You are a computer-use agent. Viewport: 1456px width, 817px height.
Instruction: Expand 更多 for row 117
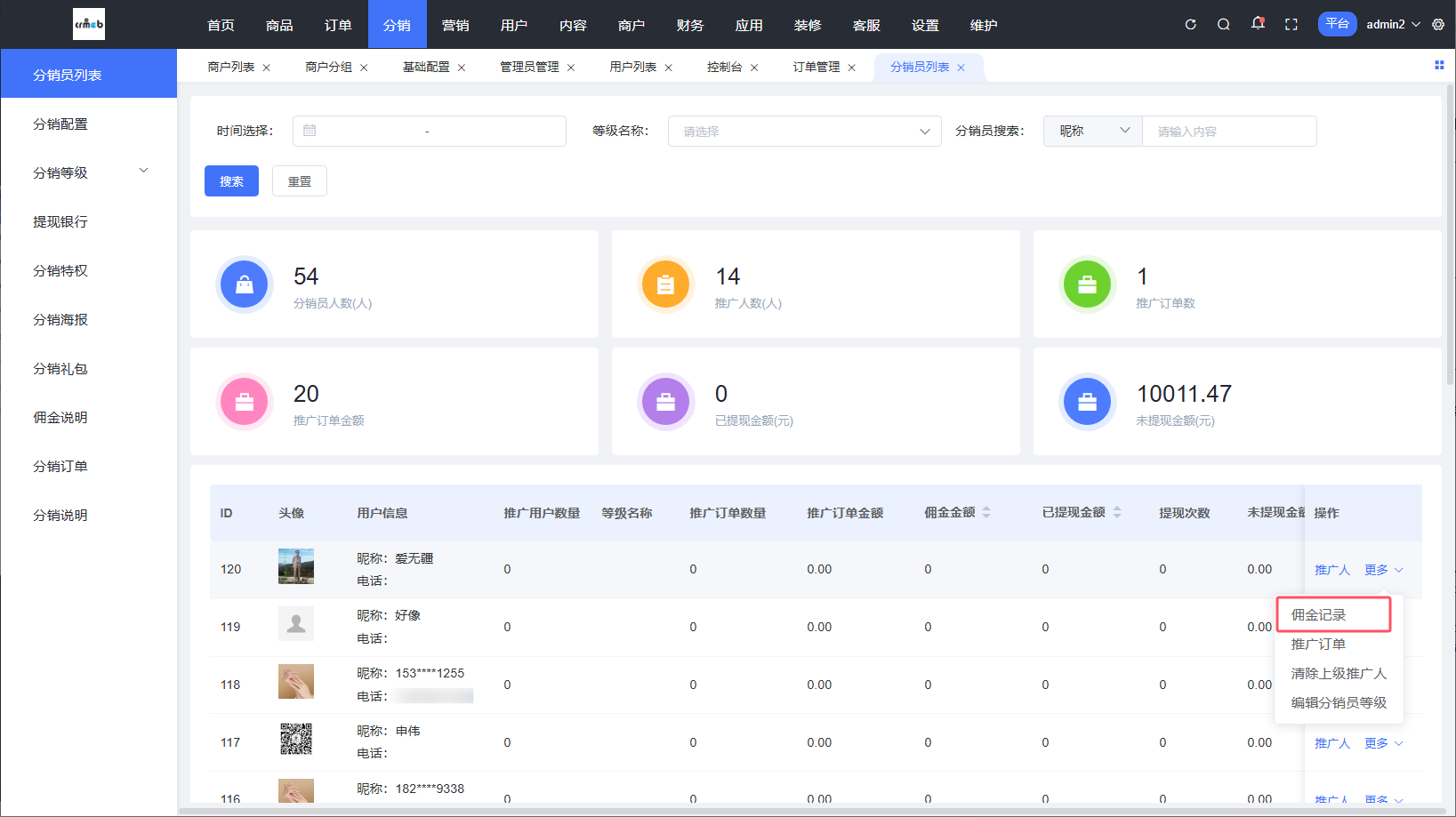point(1383,743)
